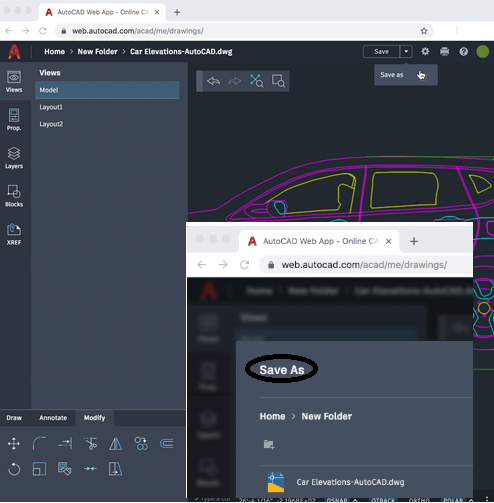494x503 pixels.
Task: Click the red AutoCAD logo in app header
Action: [14, 52]
